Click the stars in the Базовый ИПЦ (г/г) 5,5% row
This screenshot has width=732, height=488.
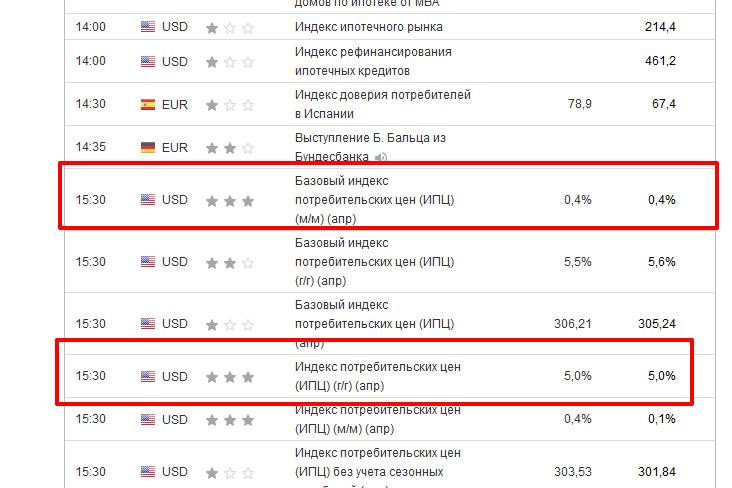click(x=230, y=263)
